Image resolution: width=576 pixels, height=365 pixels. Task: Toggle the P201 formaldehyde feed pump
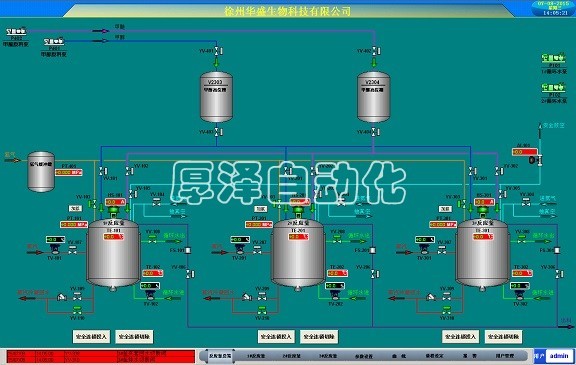click(x=54, y=41)
